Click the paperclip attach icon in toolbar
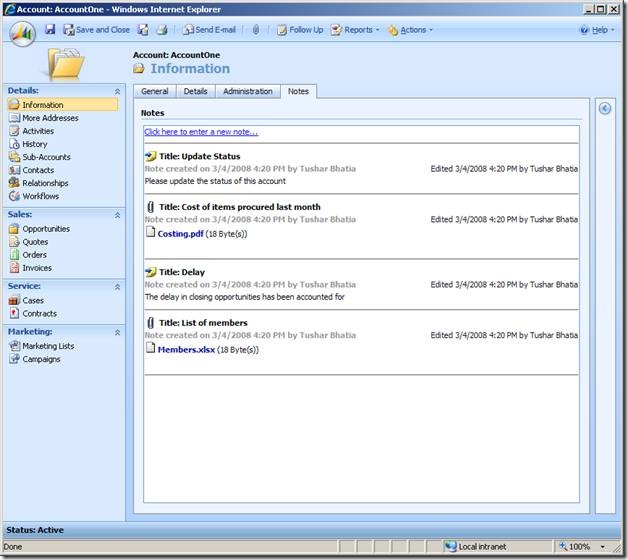 [255, 30]
